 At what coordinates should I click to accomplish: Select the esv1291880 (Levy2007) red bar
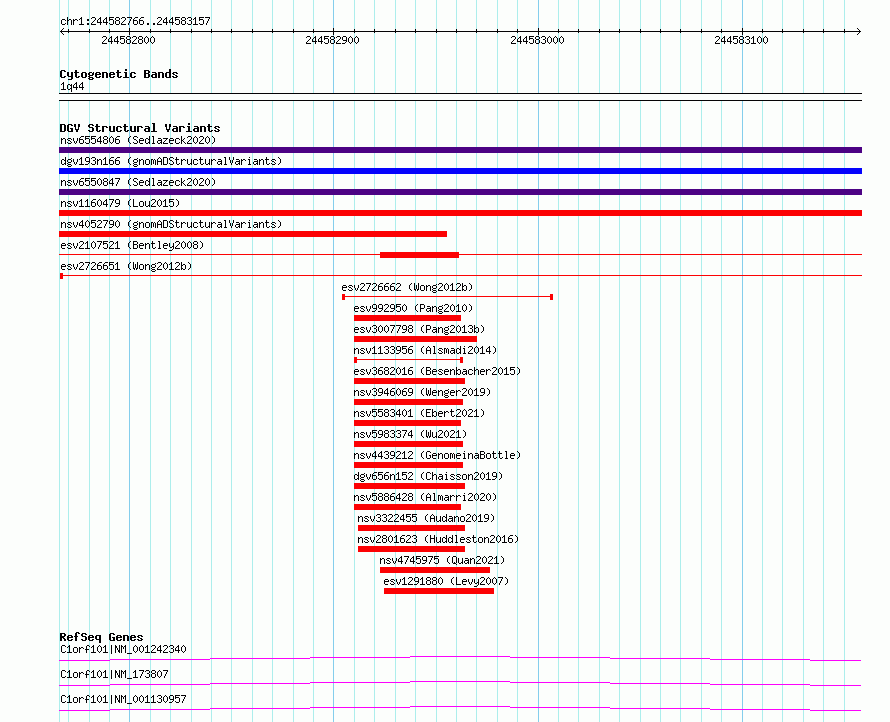click(x=439, y=591)
